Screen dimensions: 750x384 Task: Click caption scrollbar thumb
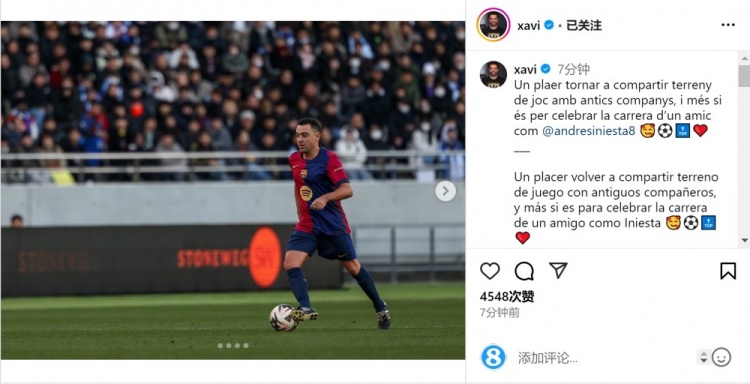point(745,76)
